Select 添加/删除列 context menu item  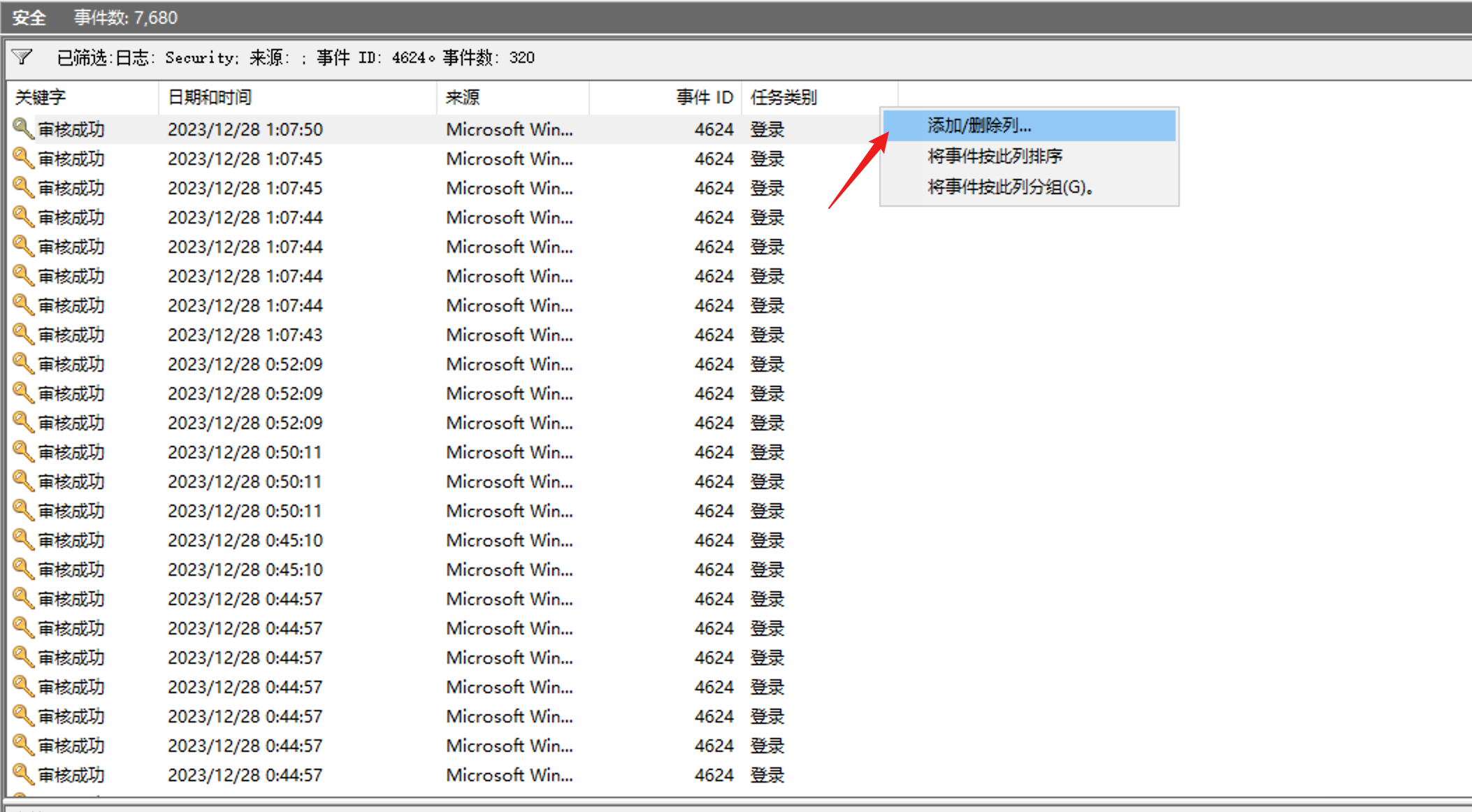pyautogui.click(x=979, y=126)
